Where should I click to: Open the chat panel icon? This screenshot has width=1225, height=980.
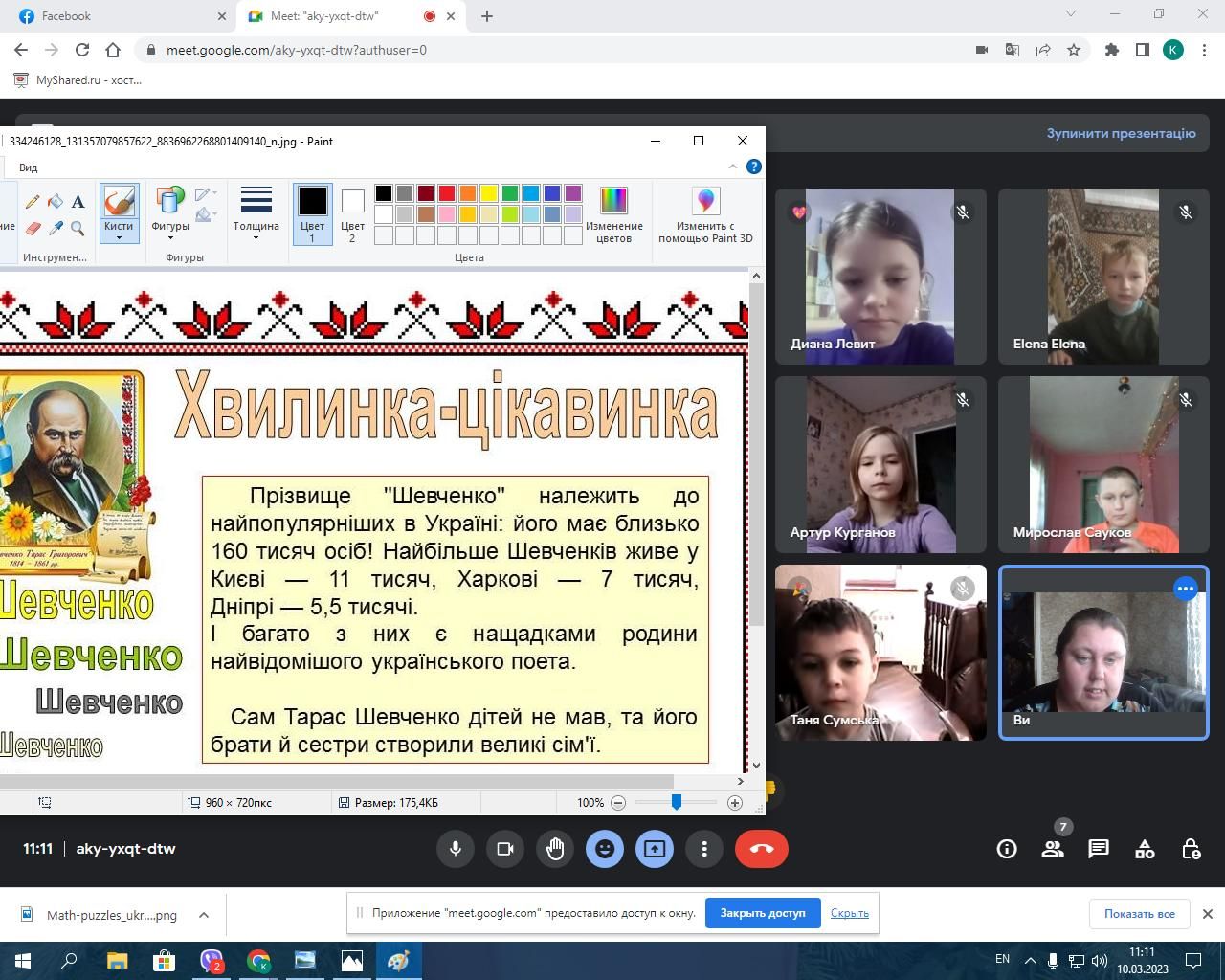coord(1099,849)
